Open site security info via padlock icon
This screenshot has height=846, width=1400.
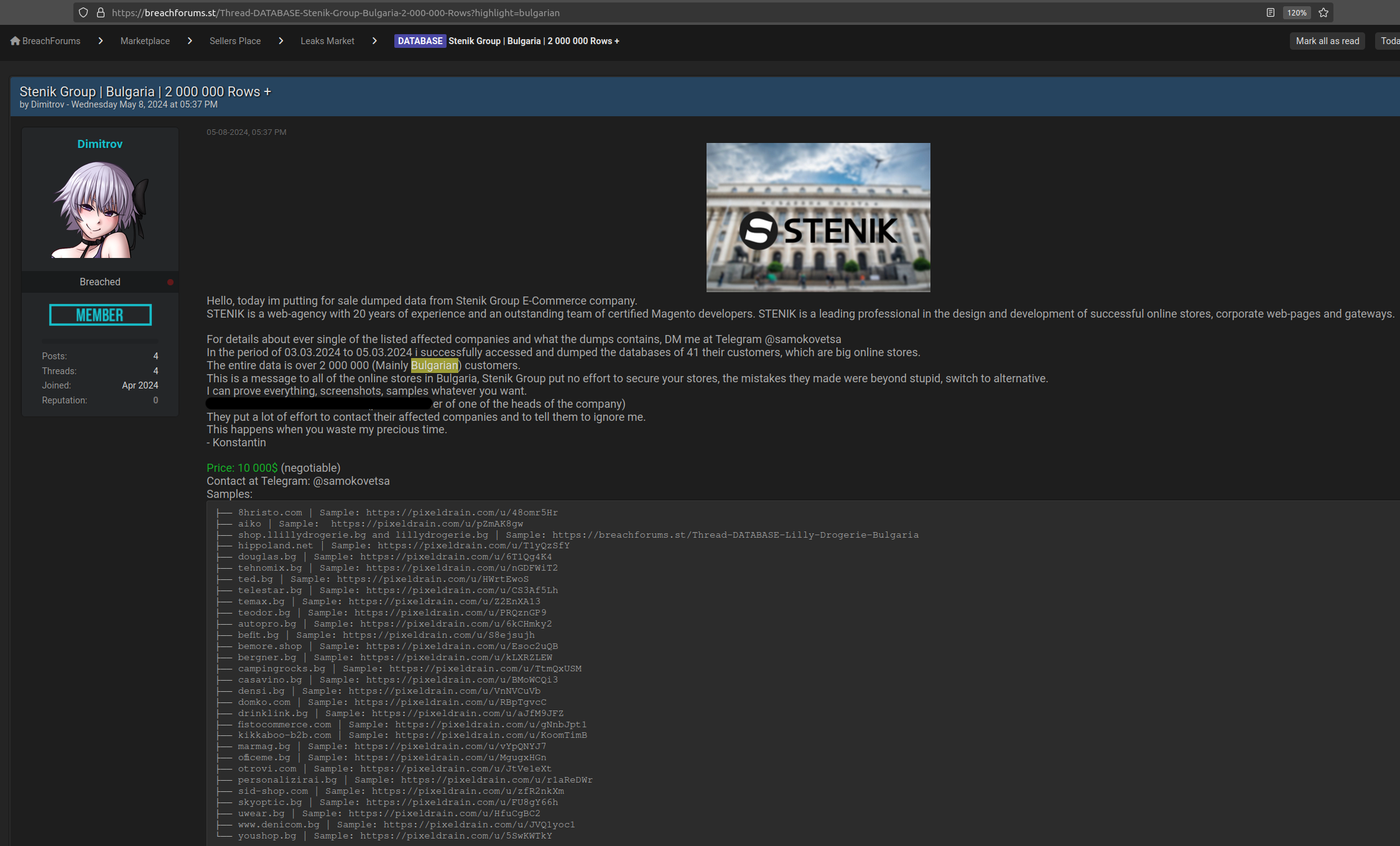pyautogui.click(x=100, y=12)
